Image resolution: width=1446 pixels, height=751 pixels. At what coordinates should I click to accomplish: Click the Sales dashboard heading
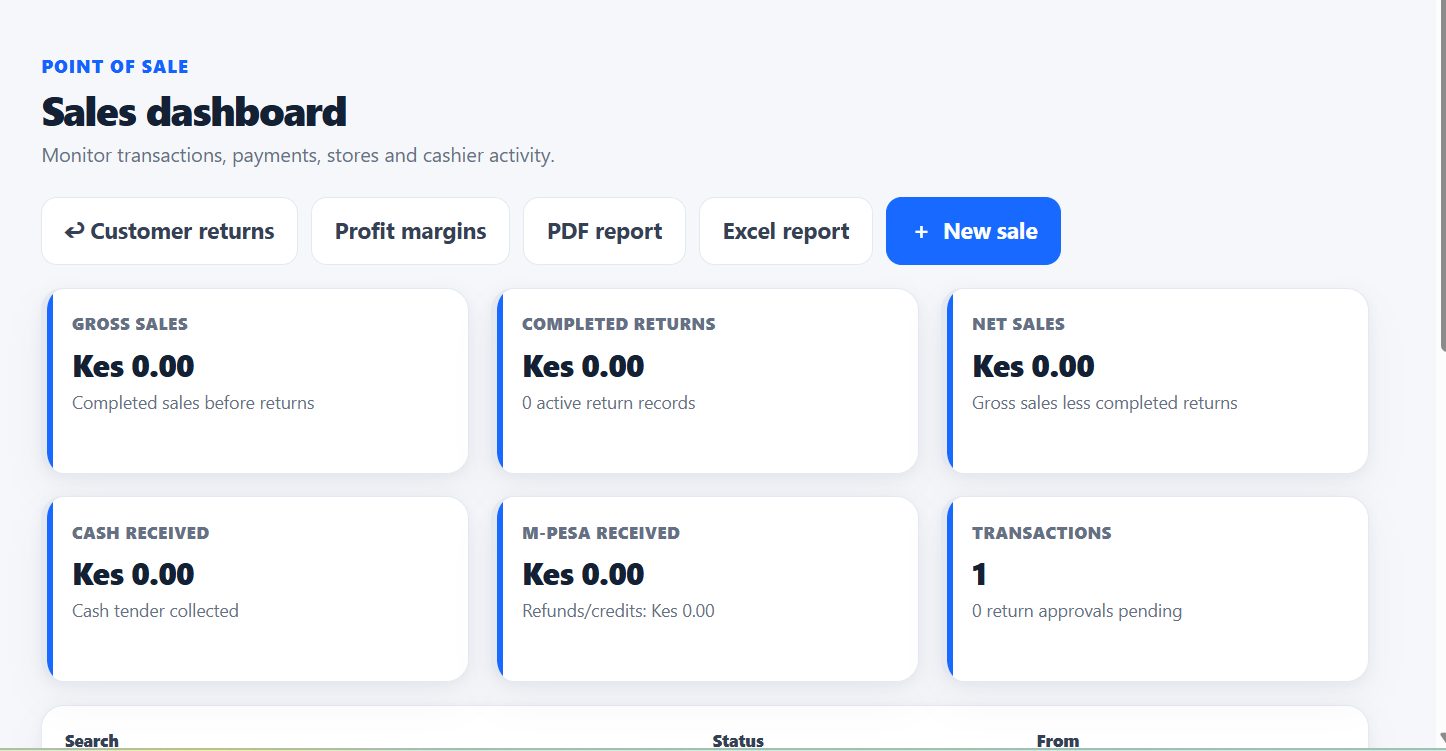(x=194, y=112)
